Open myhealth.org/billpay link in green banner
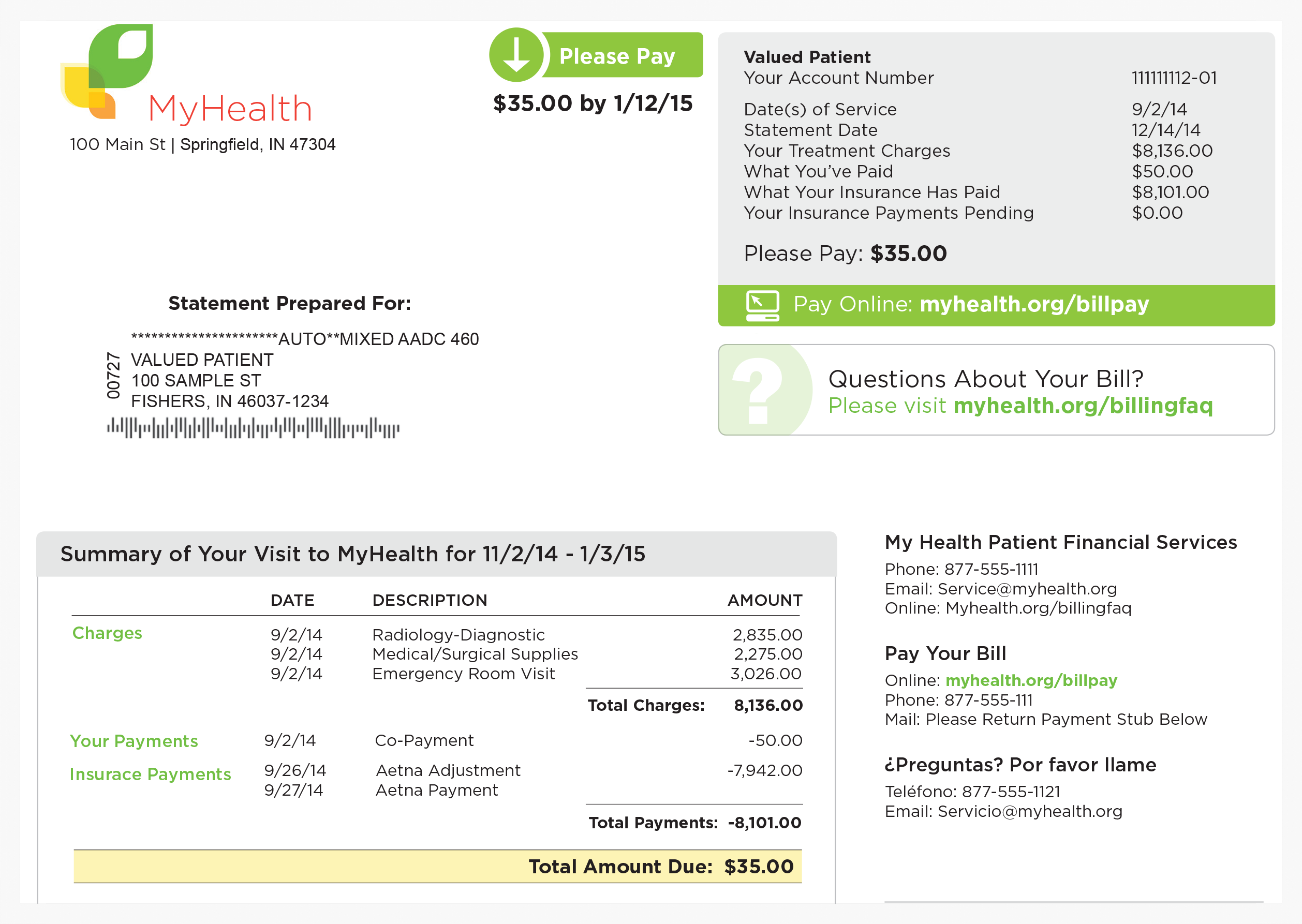Viewport: 1302px width, 924px height. [x=1033, y=304]
